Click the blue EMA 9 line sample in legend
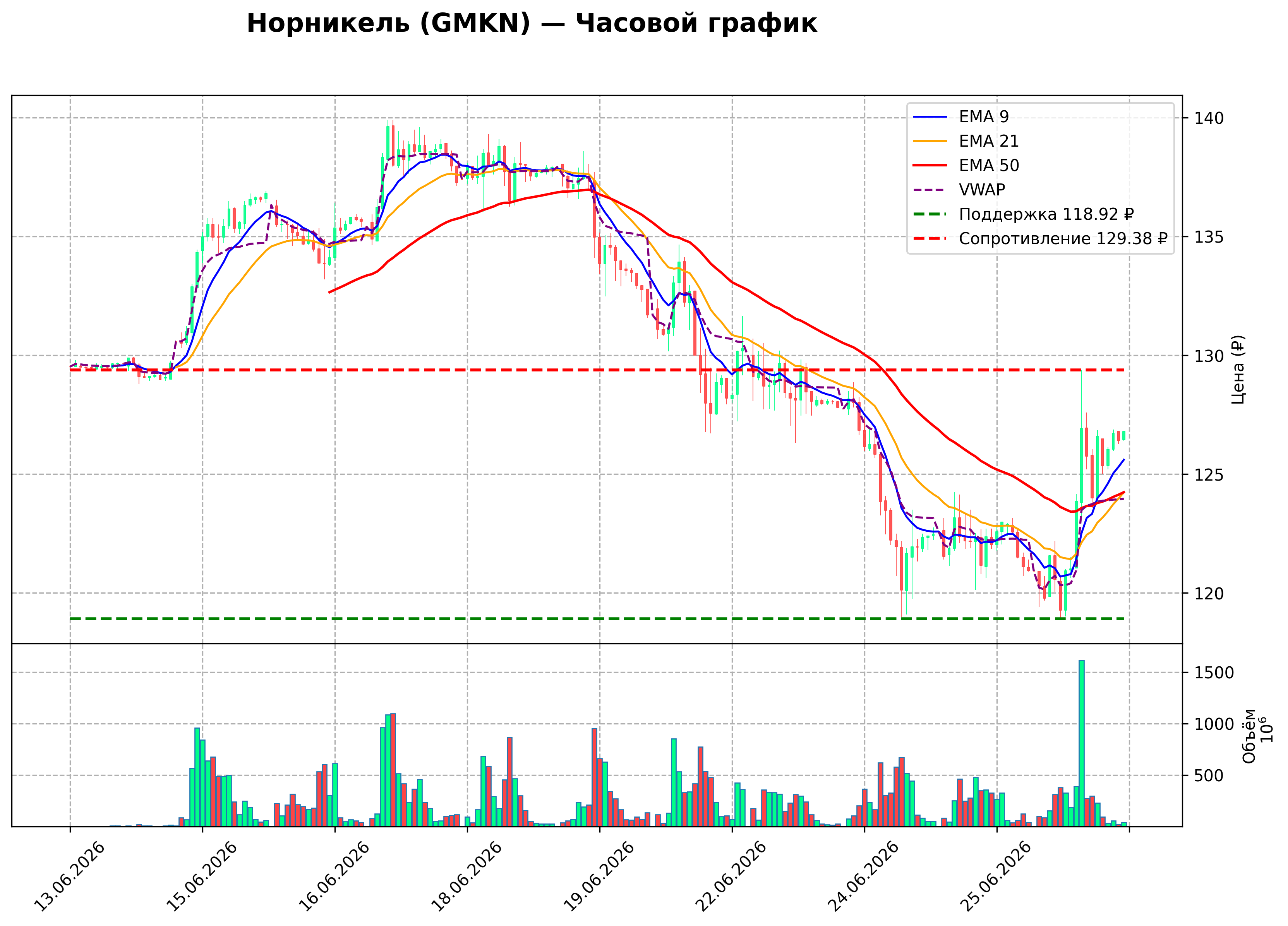Image resolution: width=1288 pixels, height=926 pixels. pyautogui.click(x=930, y=117)
